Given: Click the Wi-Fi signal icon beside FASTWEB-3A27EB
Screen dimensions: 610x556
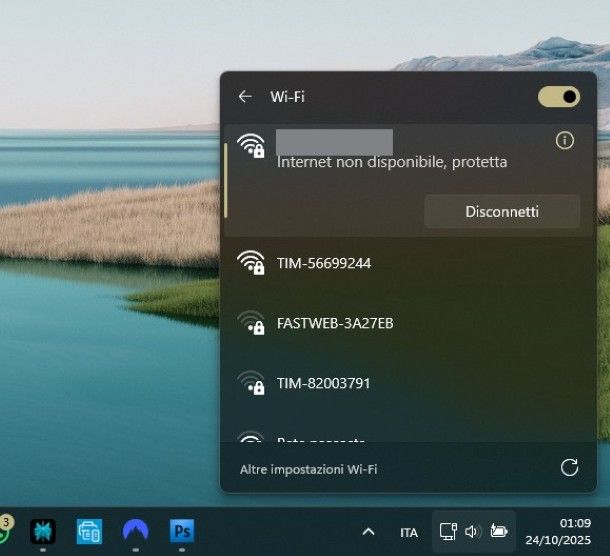Looking at the screenshot, I should click(x=251, y=323).
